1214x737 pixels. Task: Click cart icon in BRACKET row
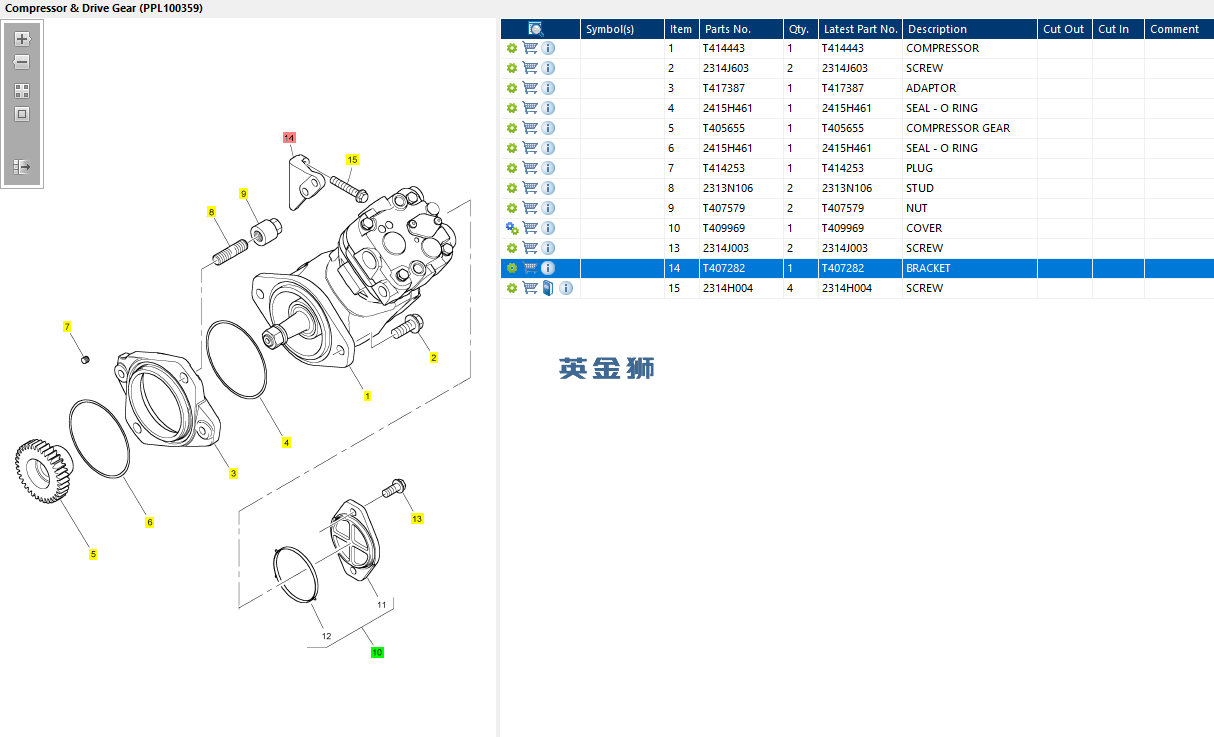(x=530, y=268)
